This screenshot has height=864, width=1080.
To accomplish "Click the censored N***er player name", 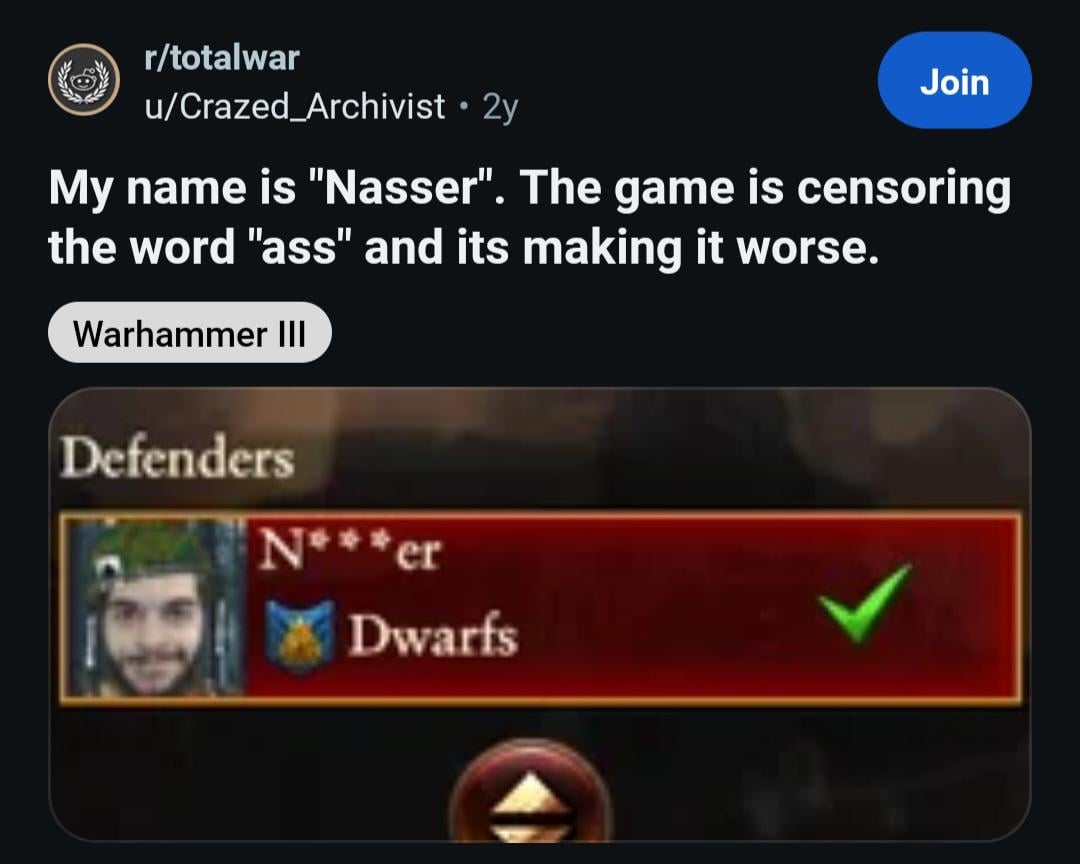I will point(350,551).
